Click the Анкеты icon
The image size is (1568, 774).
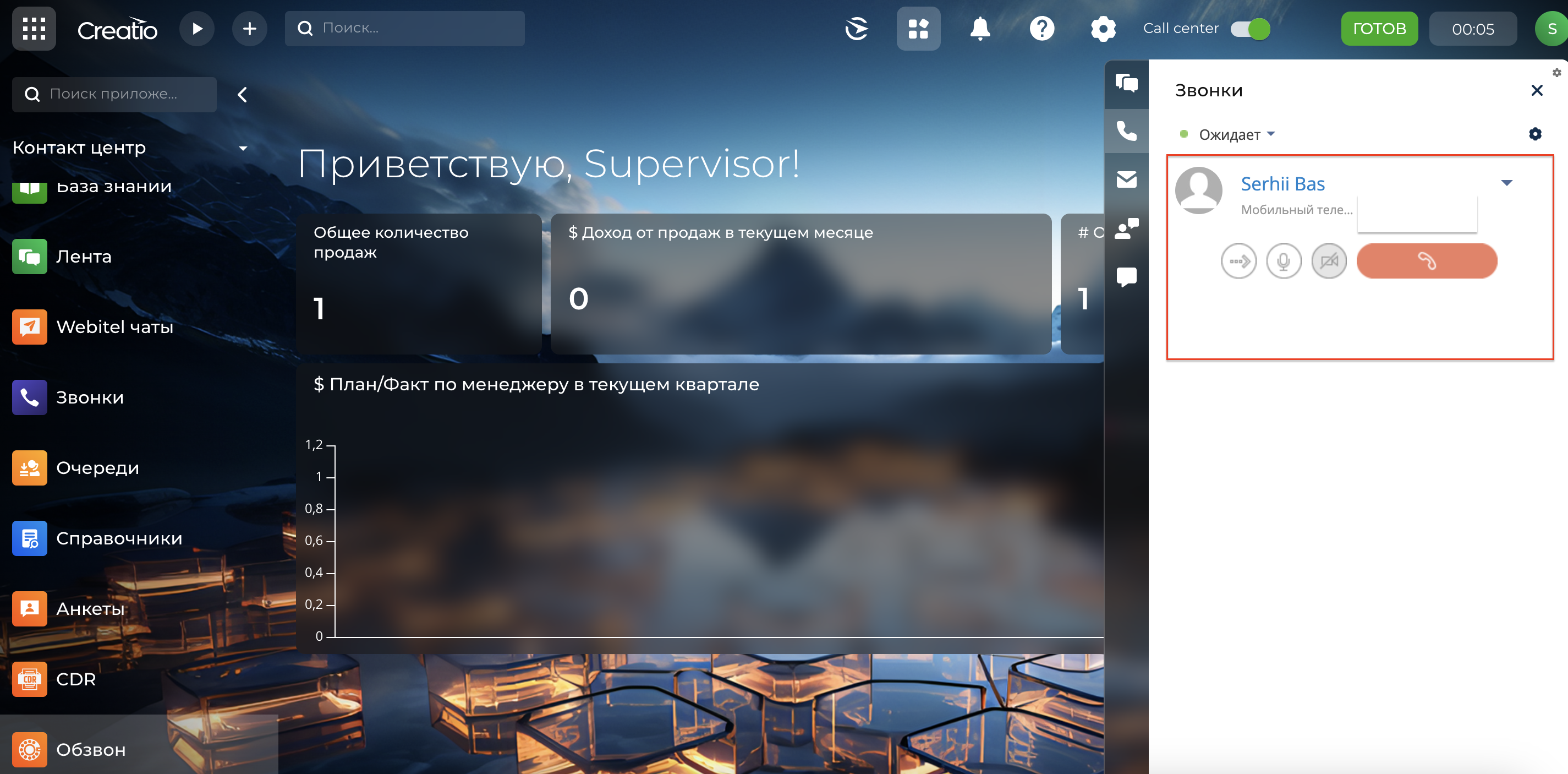pos(30,609)
